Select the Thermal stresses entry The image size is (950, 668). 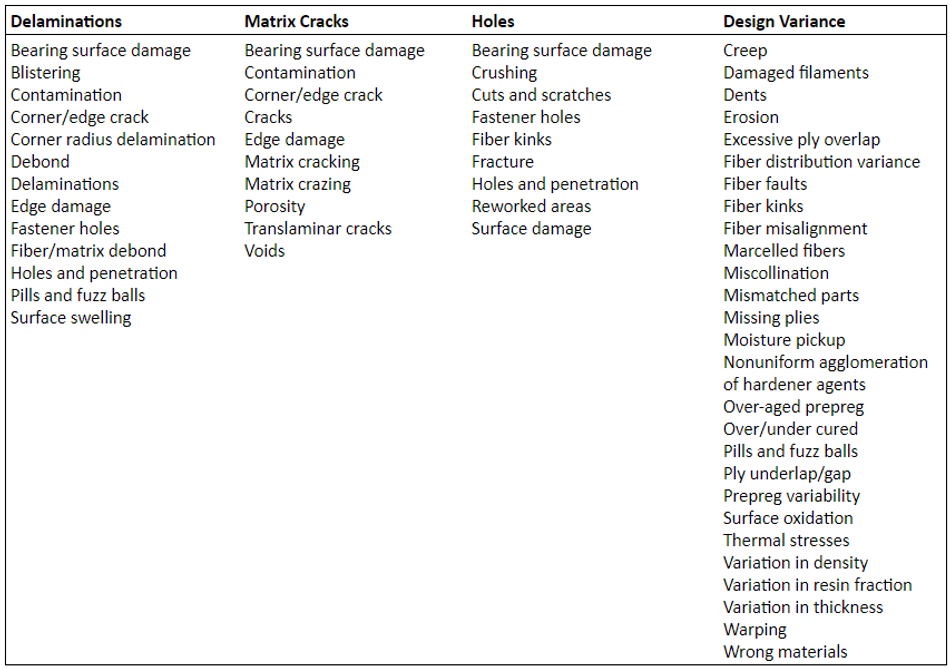tap(786, 541)
